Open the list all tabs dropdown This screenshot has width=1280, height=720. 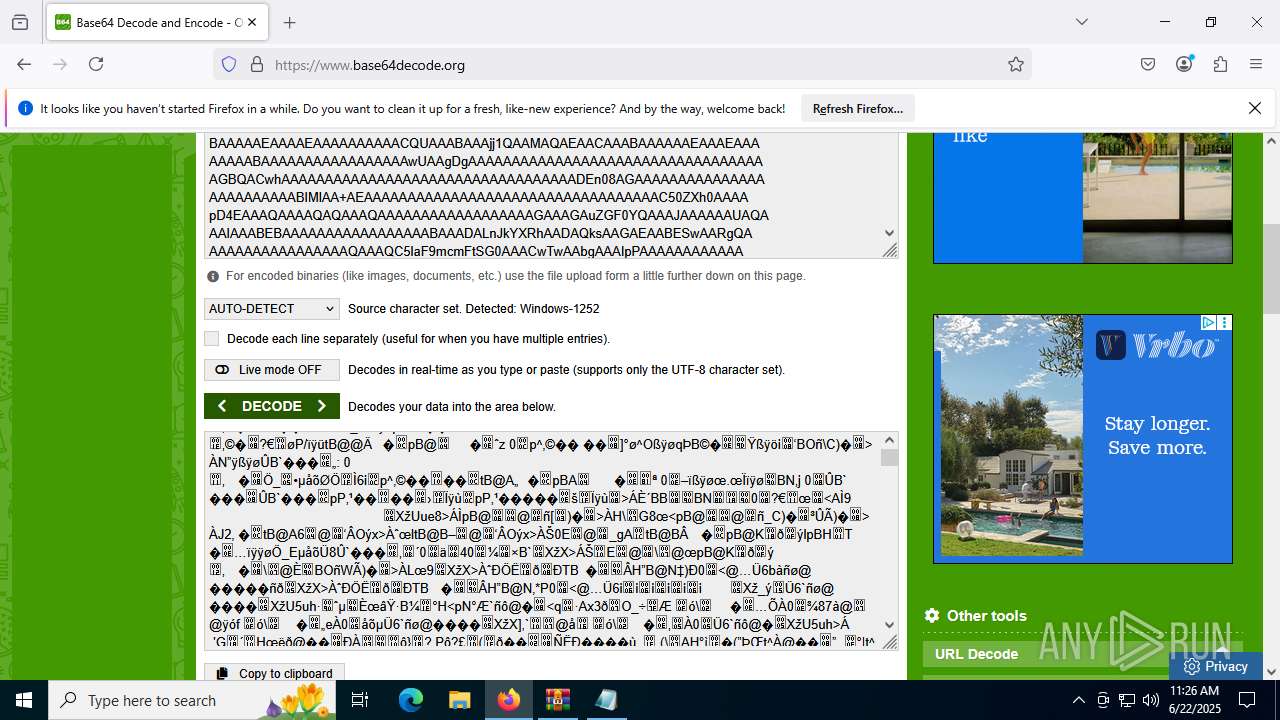click(1081, 22)
